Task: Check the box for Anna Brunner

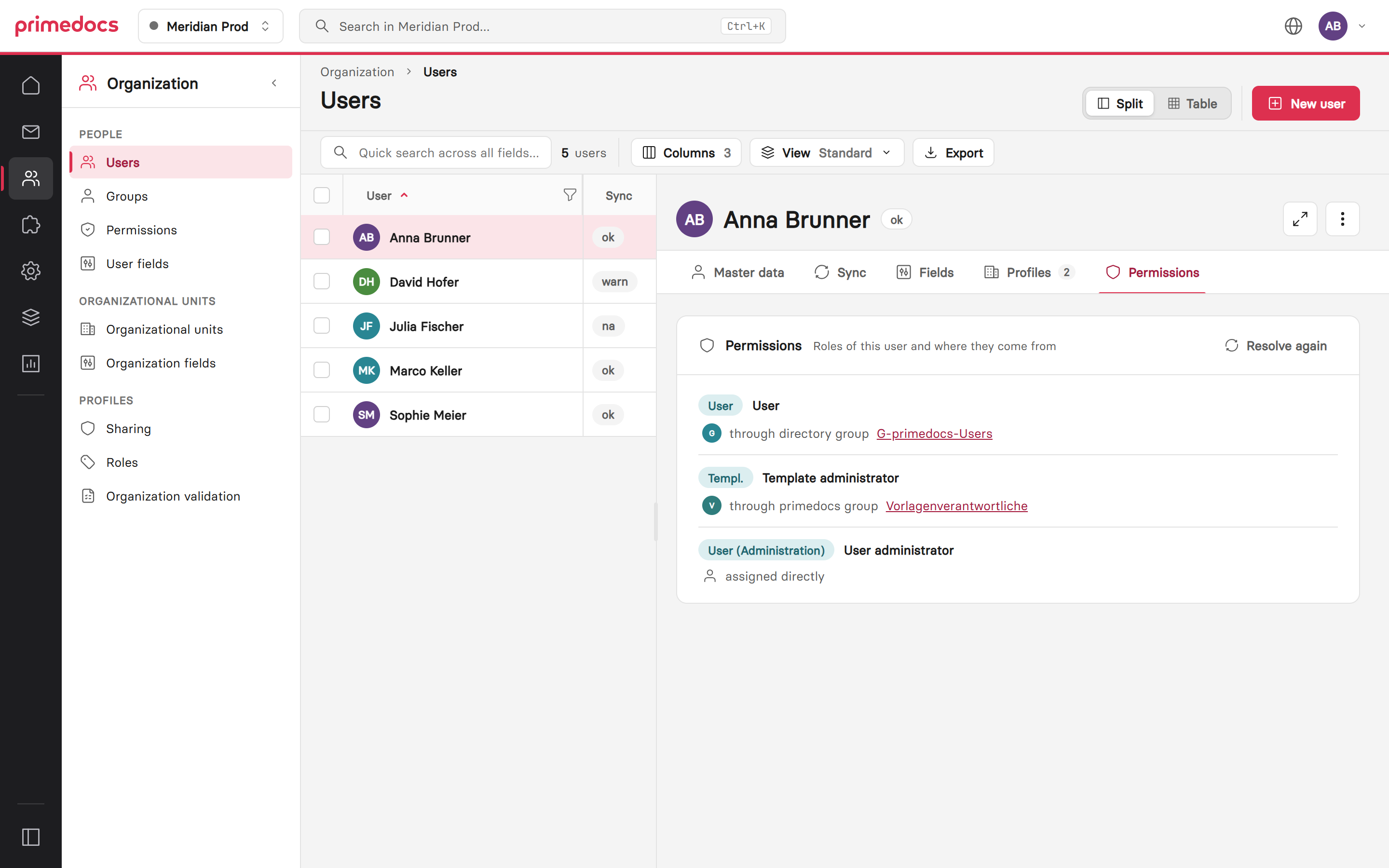Action: (321, 237)
